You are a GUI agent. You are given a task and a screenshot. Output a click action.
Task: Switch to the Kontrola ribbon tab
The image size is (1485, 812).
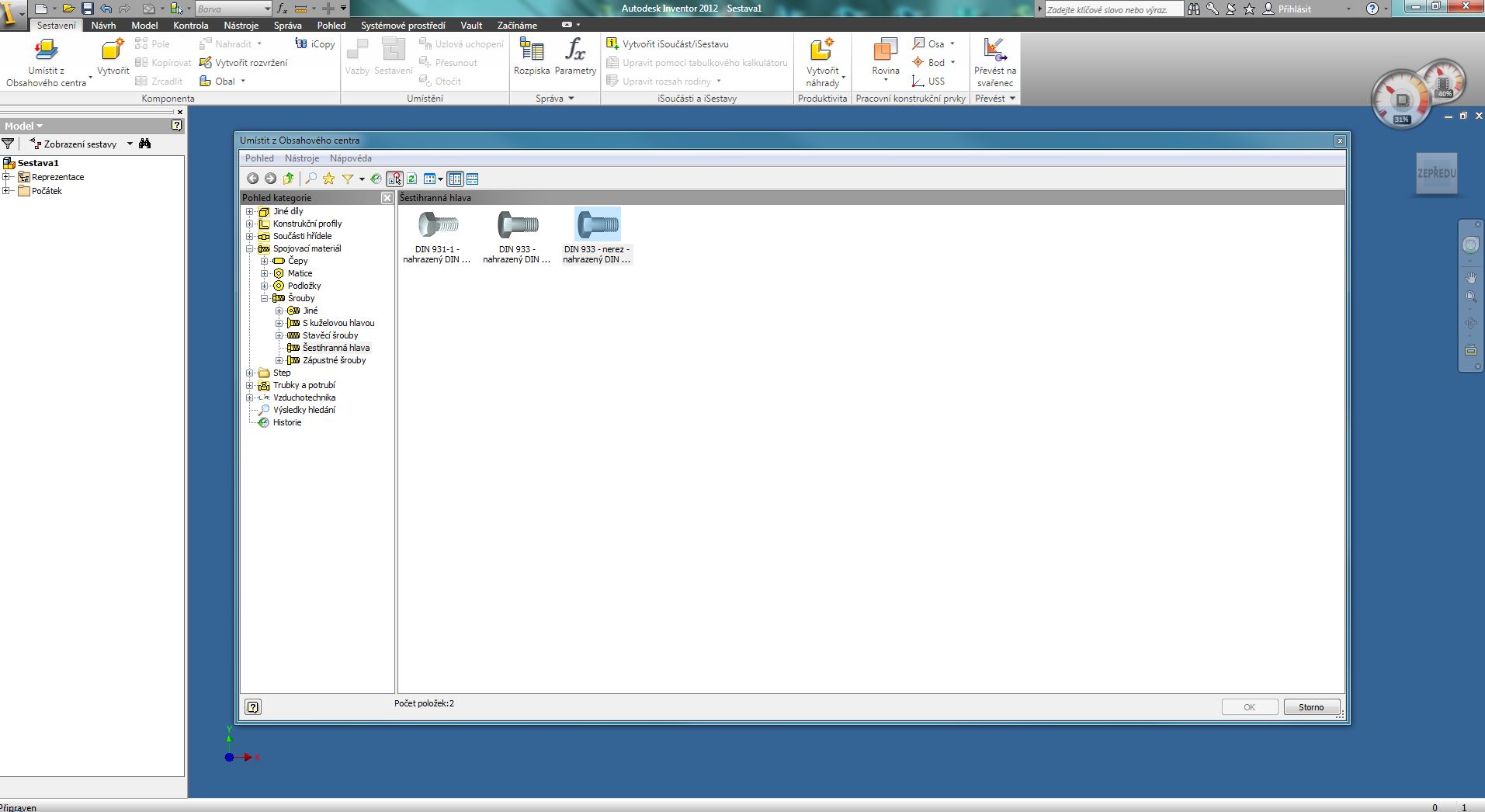pos(190,25)
